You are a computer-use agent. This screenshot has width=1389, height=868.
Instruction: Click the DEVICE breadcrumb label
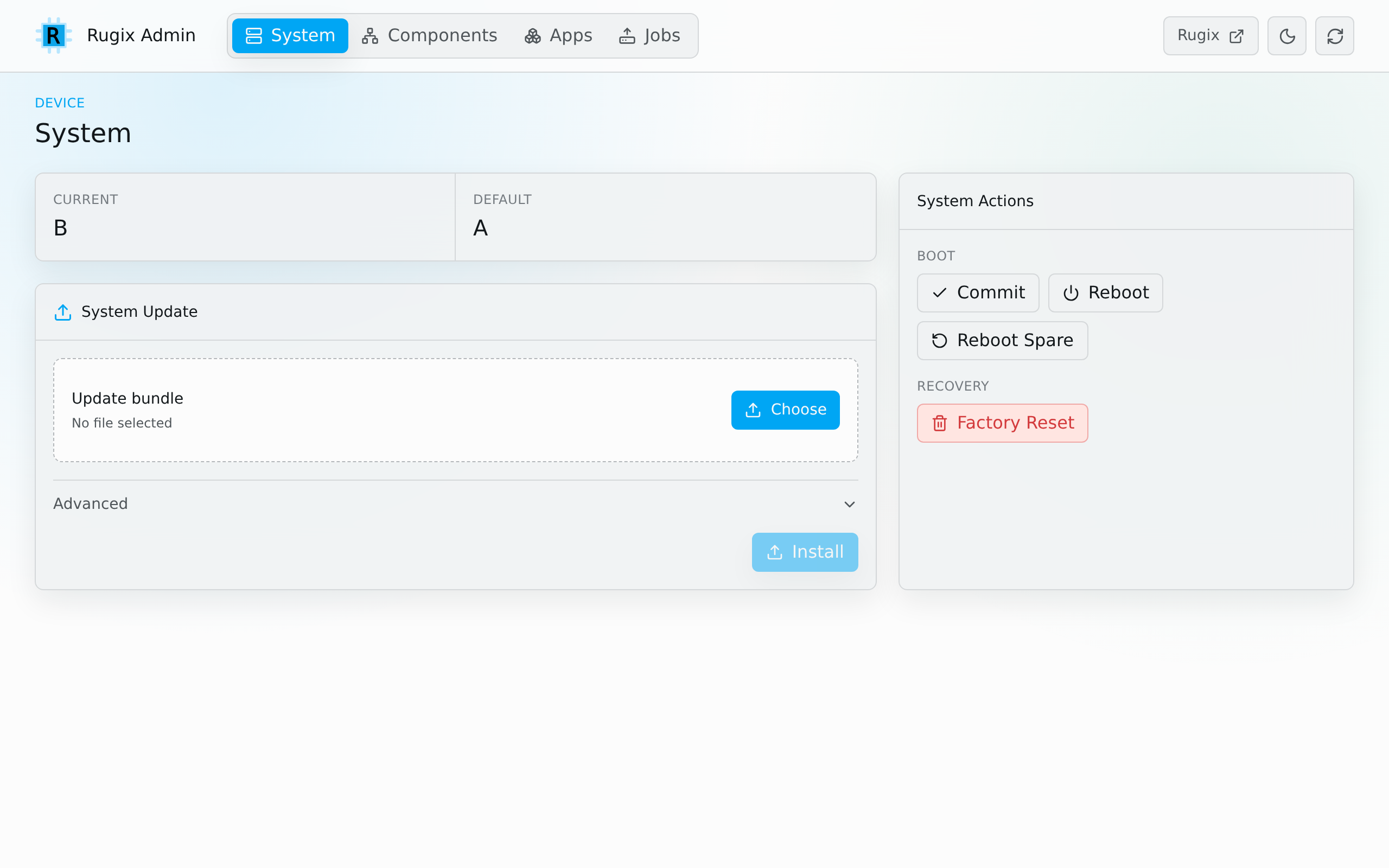pos(60,103)
